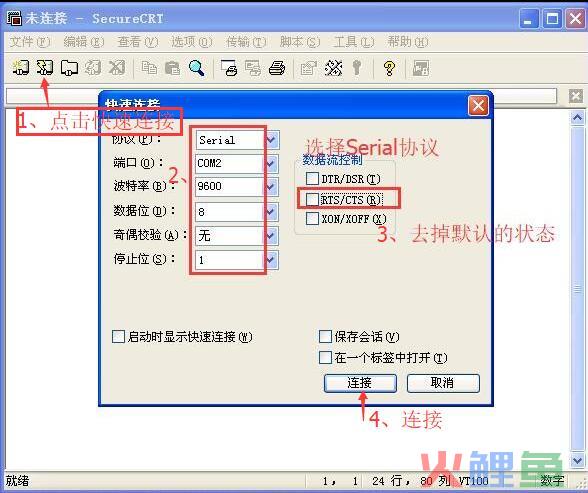This screenshot has width=588, height=493.
Task: Click the Help question mark icon
Action: [x=389, y=68]
